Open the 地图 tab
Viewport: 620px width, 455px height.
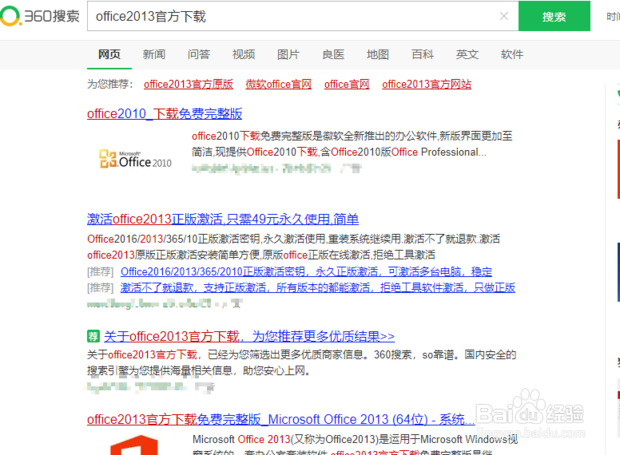coord(378,54)
